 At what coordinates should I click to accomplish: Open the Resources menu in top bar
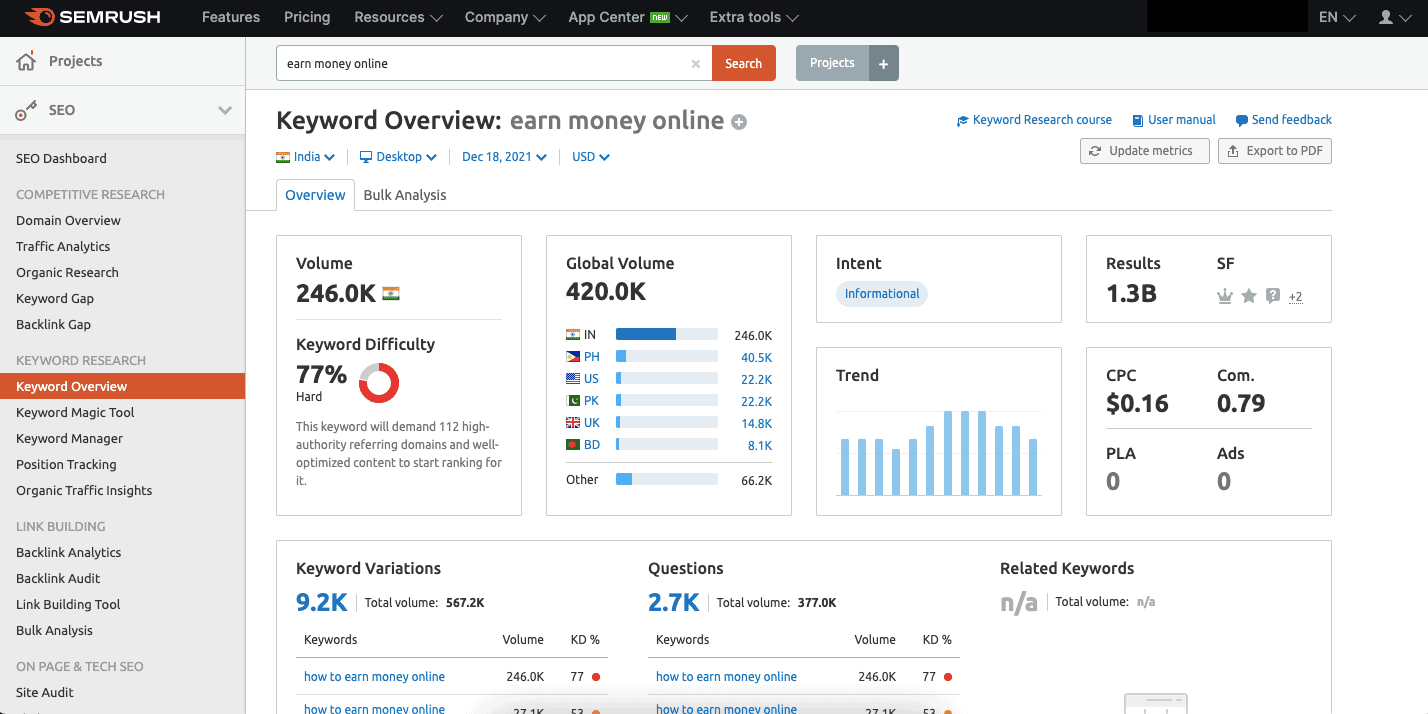398,17
